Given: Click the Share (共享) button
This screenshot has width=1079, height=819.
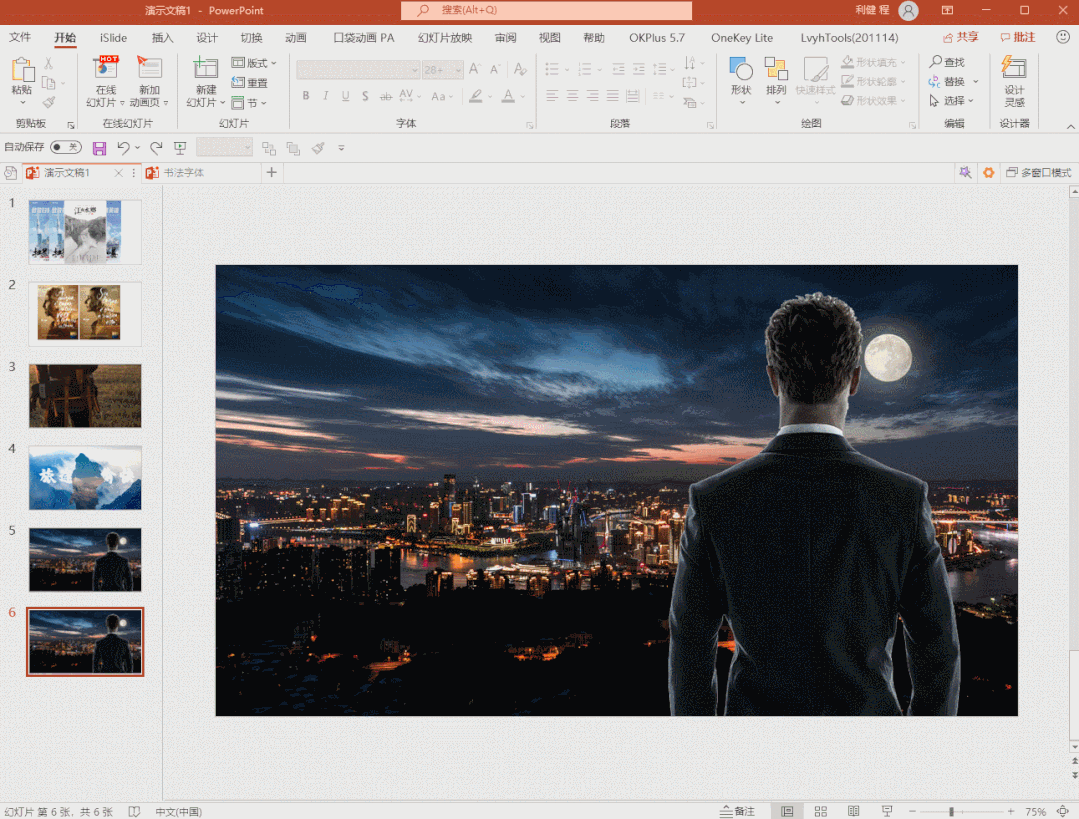Looking at the screenshot, I should (x=959, y=37).
